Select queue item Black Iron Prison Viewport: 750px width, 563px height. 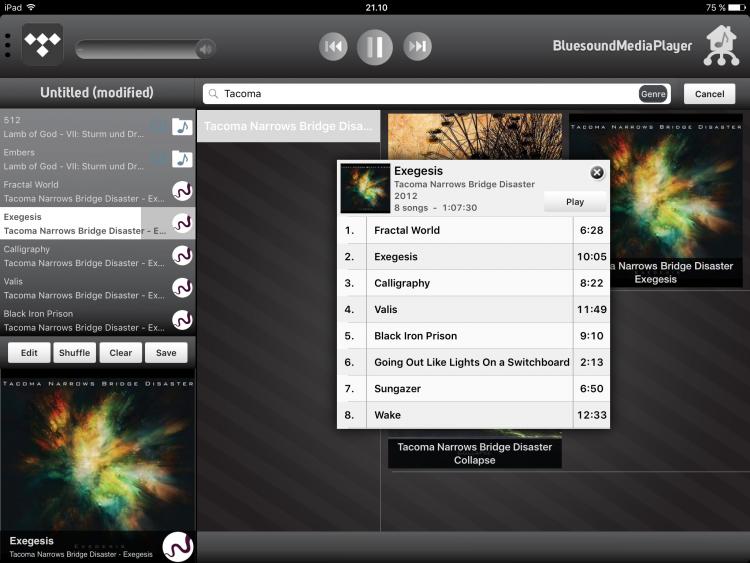(x=98, y=320)
